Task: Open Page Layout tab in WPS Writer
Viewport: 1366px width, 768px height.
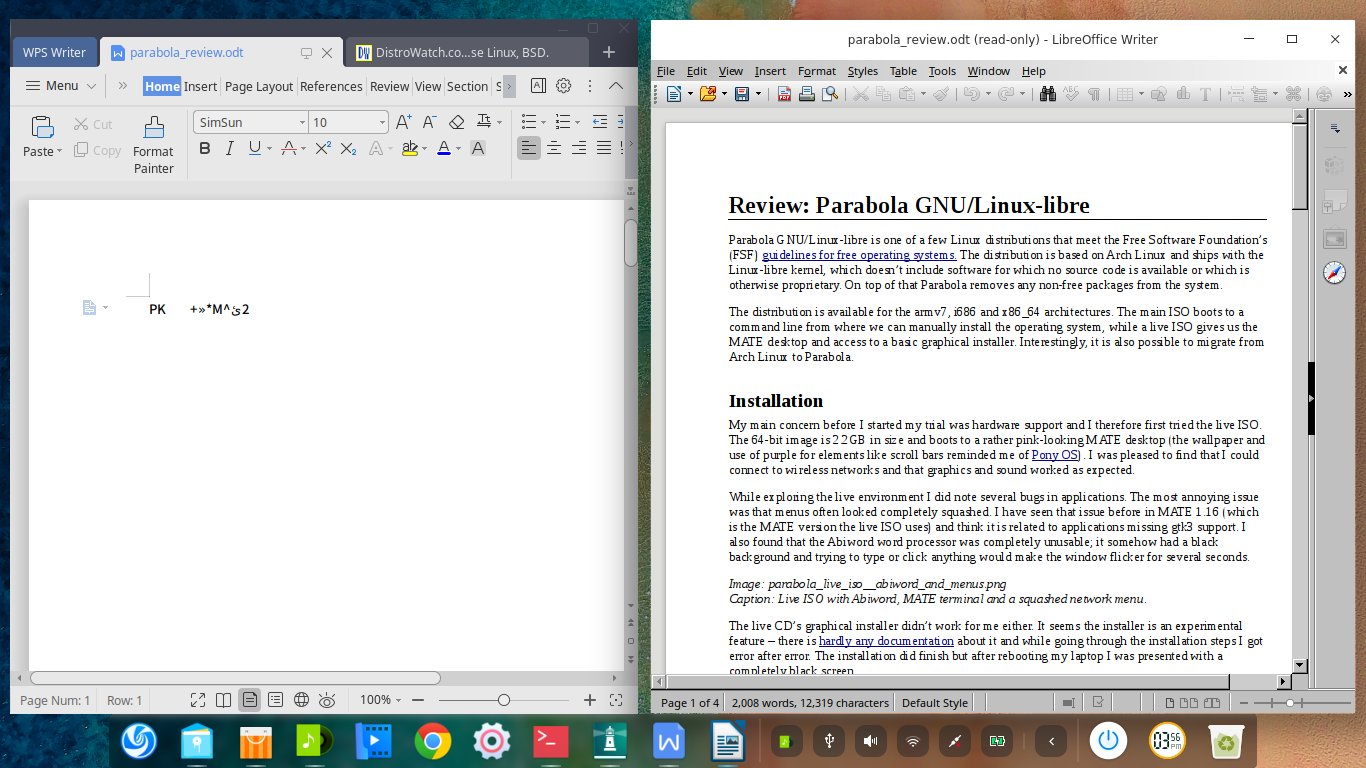Action: [259, 86]
